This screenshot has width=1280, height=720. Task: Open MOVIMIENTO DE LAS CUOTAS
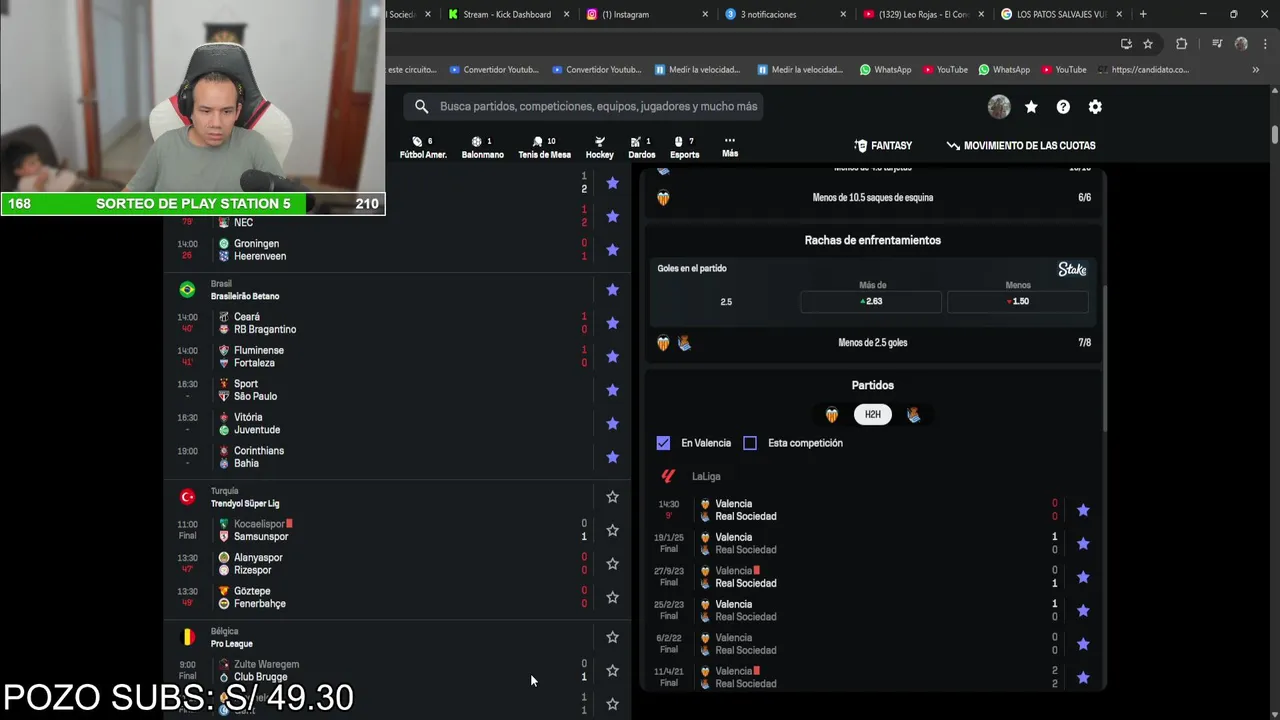1021,146
